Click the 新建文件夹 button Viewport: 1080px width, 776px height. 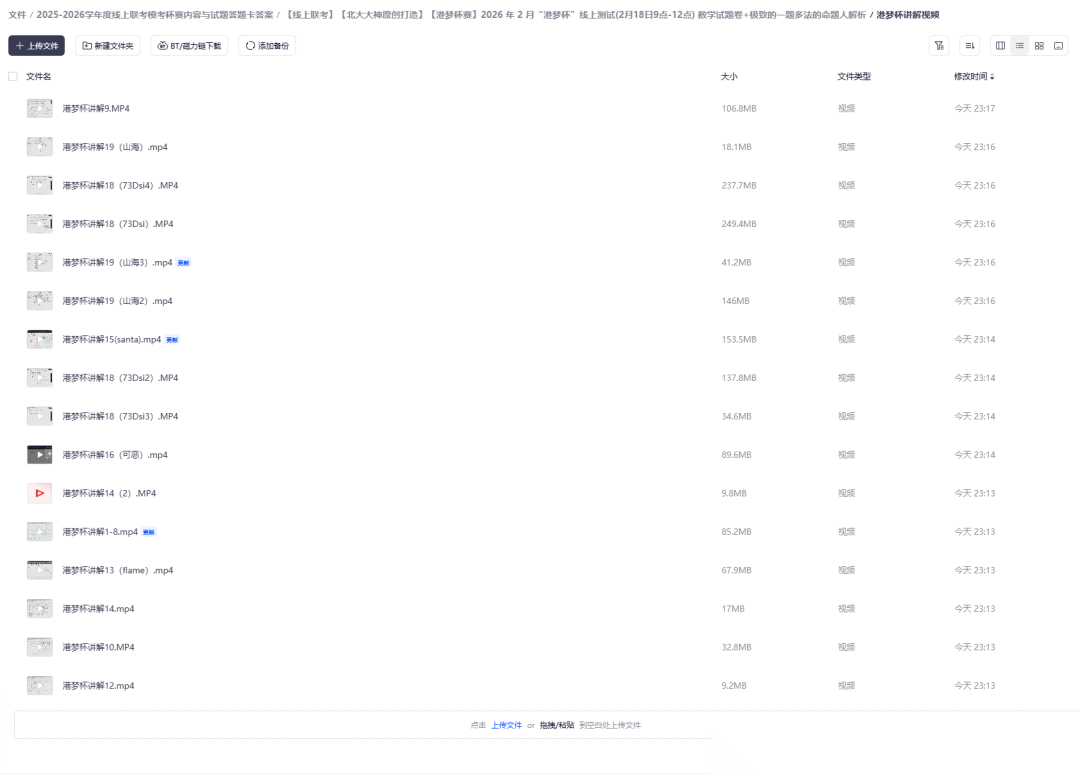(108, 46)
